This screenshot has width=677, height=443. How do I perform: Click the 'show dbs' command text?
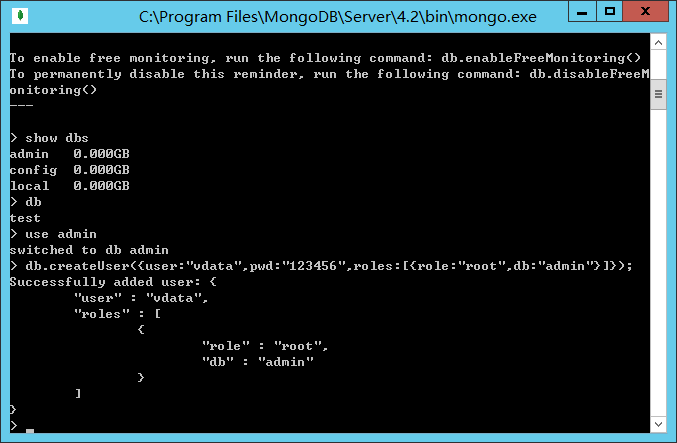pyautogui.click(x=57, y=138)
